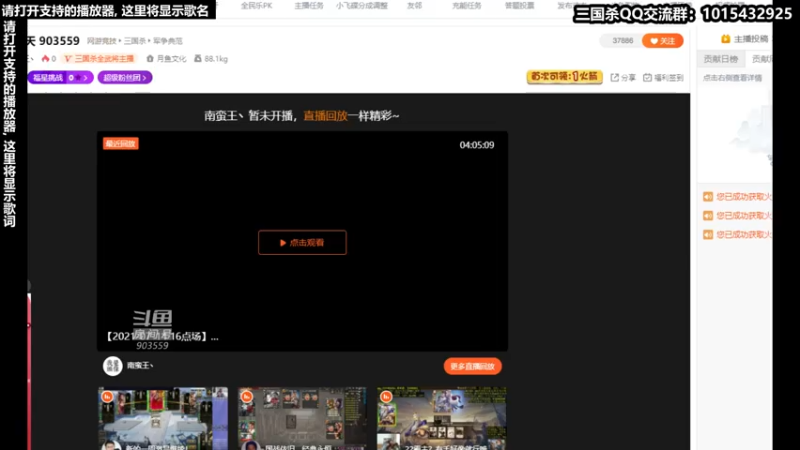Click the 点击右侧查看详情 text
This screenshot has height=450, width=800.
tap(732, 78)
